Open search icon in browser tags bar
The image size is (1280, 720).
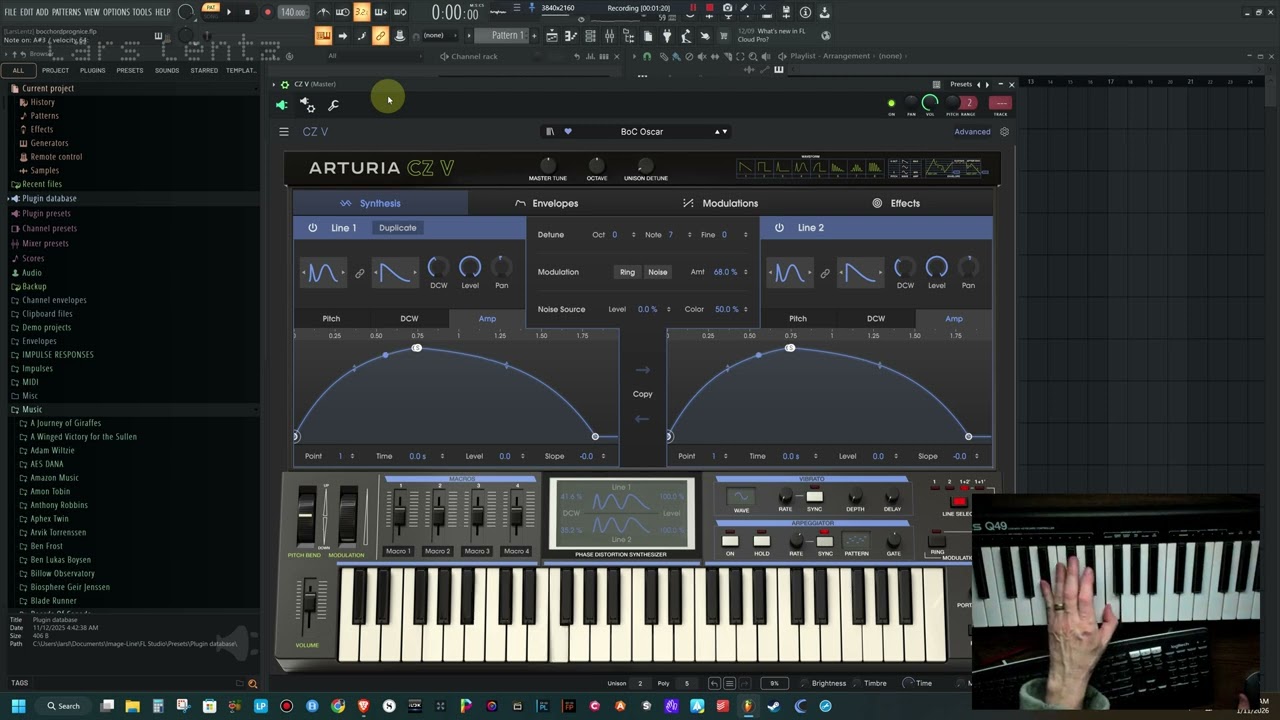252,684
